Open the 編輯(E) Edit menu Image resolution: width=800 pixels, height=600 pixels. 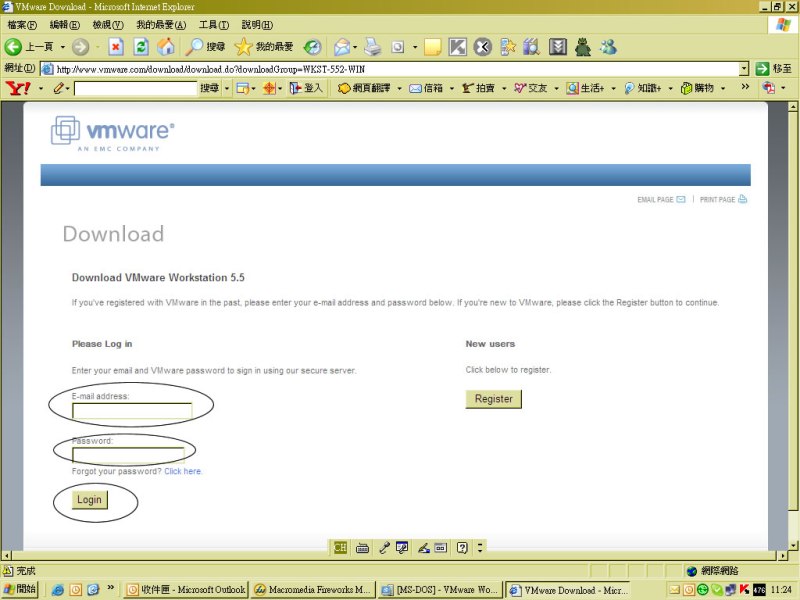pyautogui.click(x=65, y=24)
